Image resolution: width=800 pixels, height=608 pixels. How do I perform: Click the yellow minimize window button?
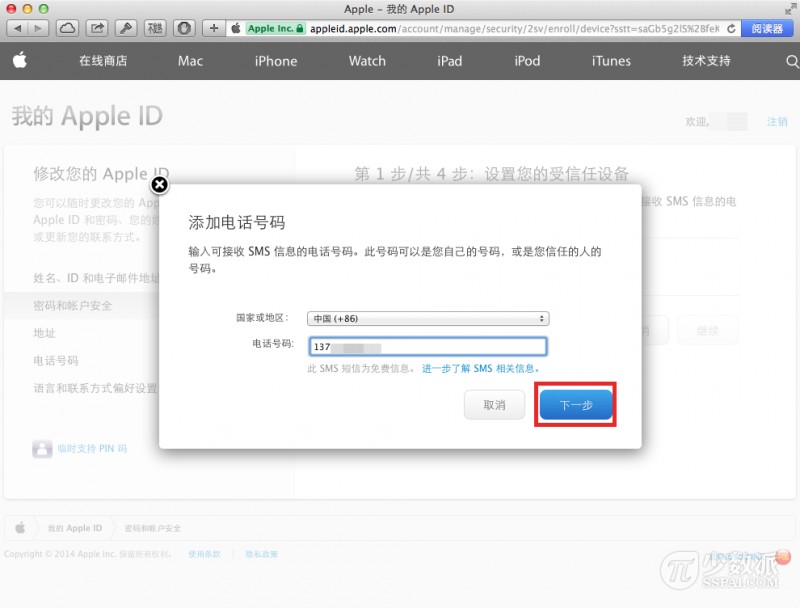[x=27, y=9]
